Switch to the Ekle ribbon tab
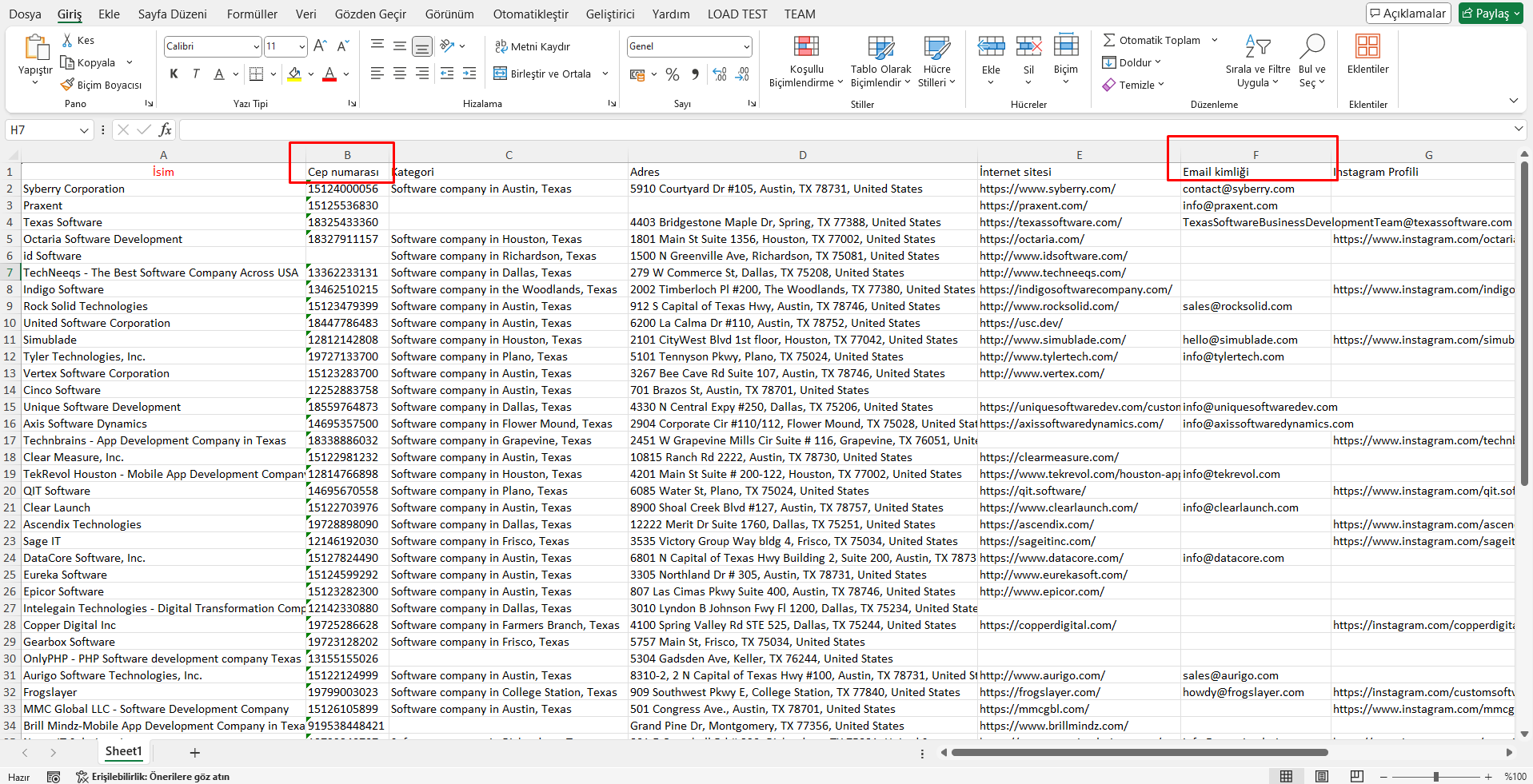Image resolution: width=1533 pixels, height=784 pixels. point(109,14)
